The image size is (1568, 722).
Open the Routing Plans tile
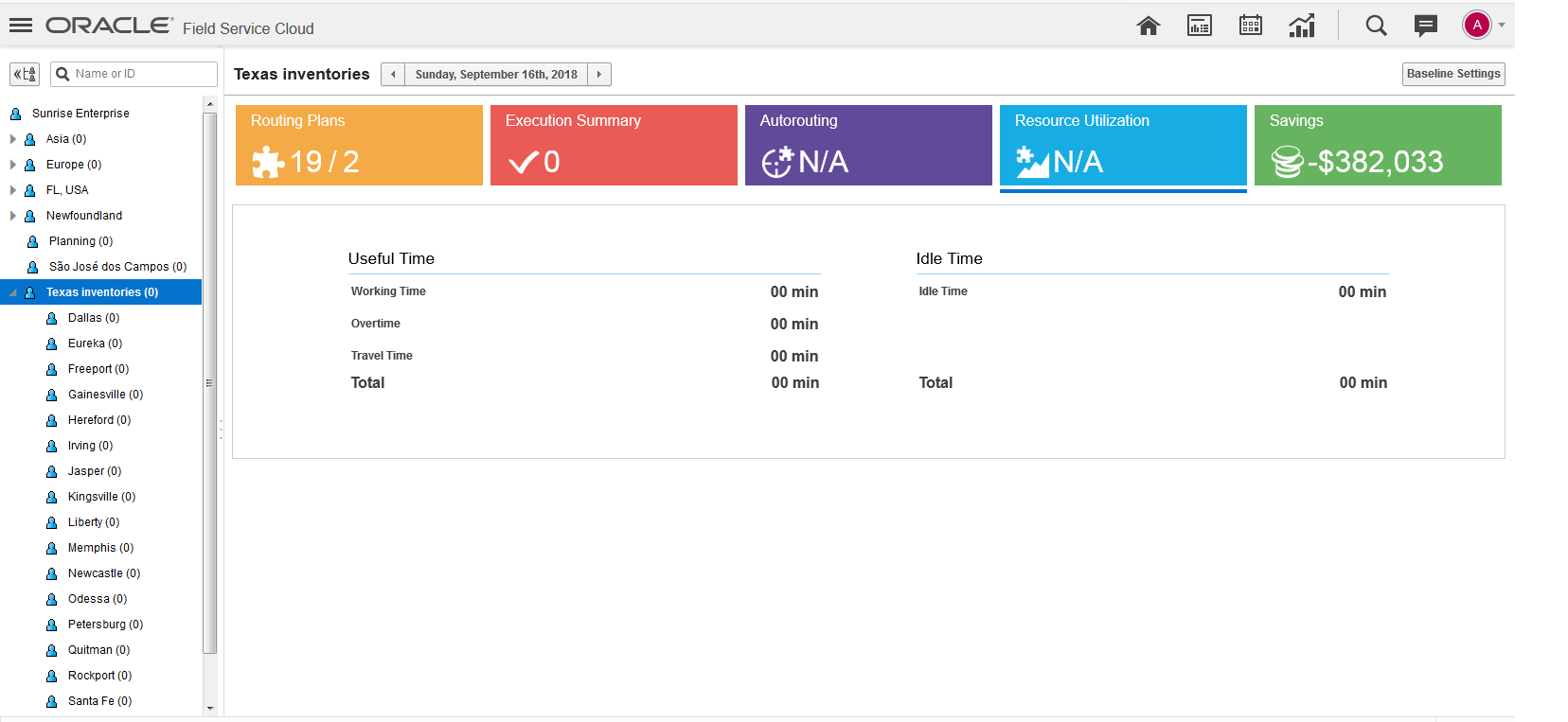tap(359, 145)
